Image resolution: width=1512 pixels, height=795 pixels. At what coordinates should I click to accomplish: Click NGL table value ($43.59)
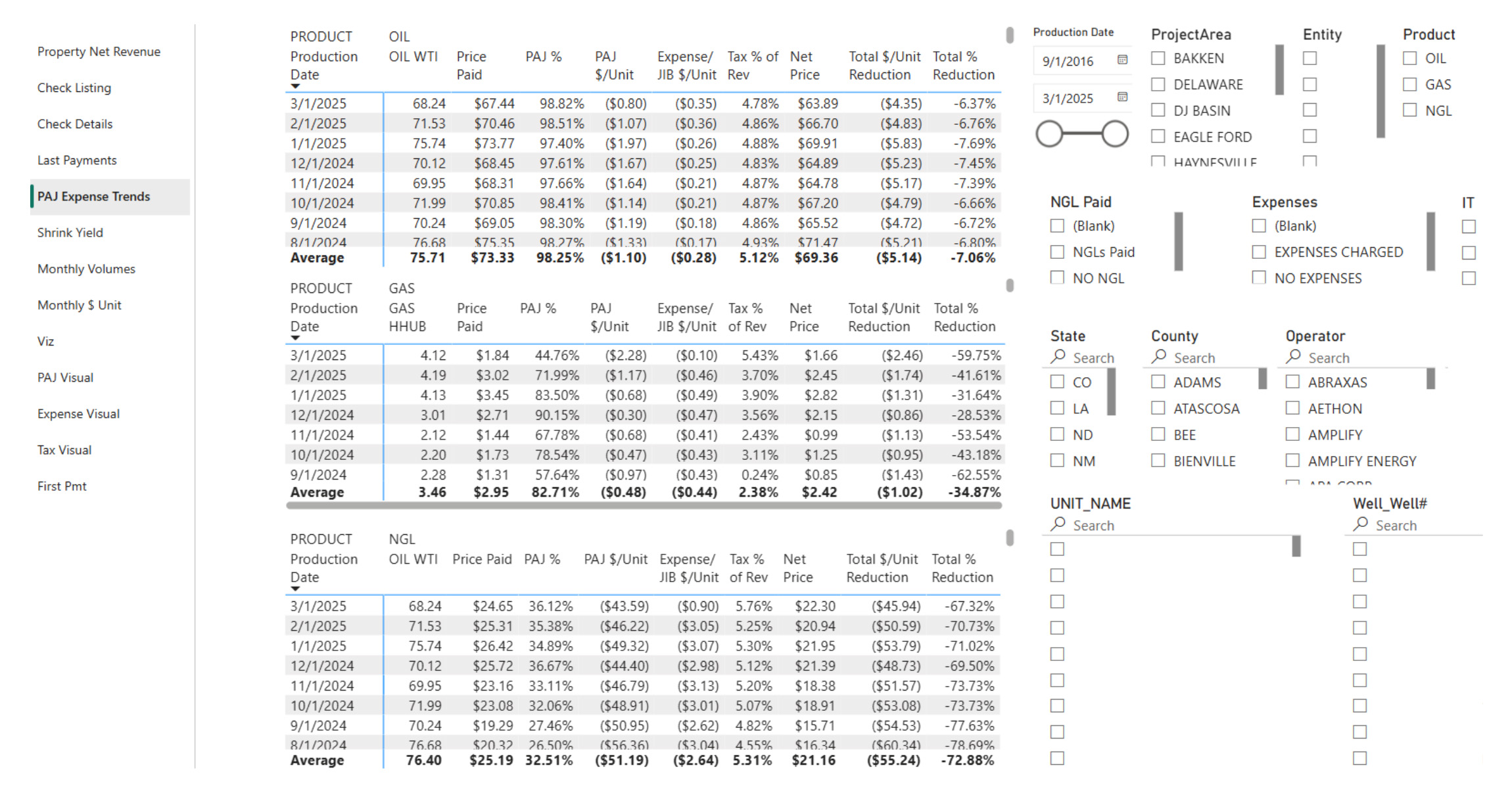624,606
